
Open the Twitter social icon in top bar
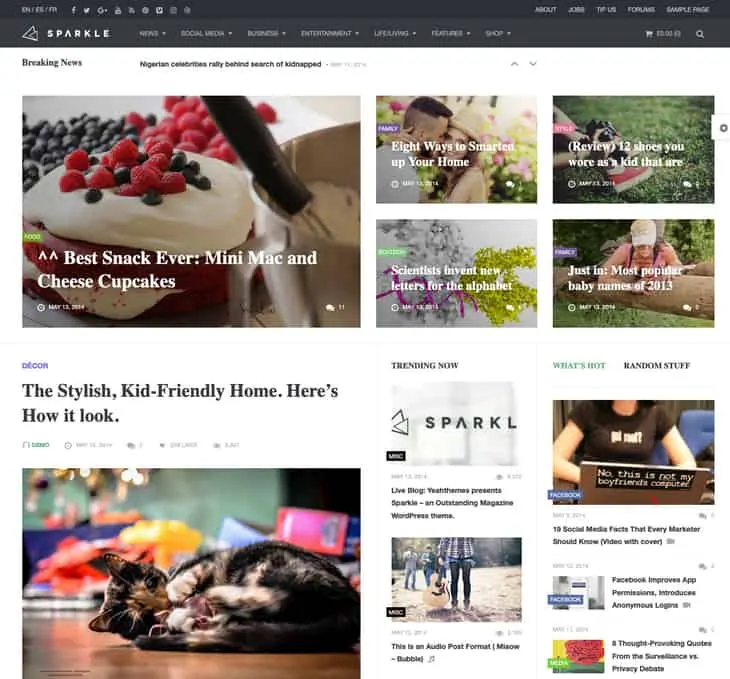[87, 10]
